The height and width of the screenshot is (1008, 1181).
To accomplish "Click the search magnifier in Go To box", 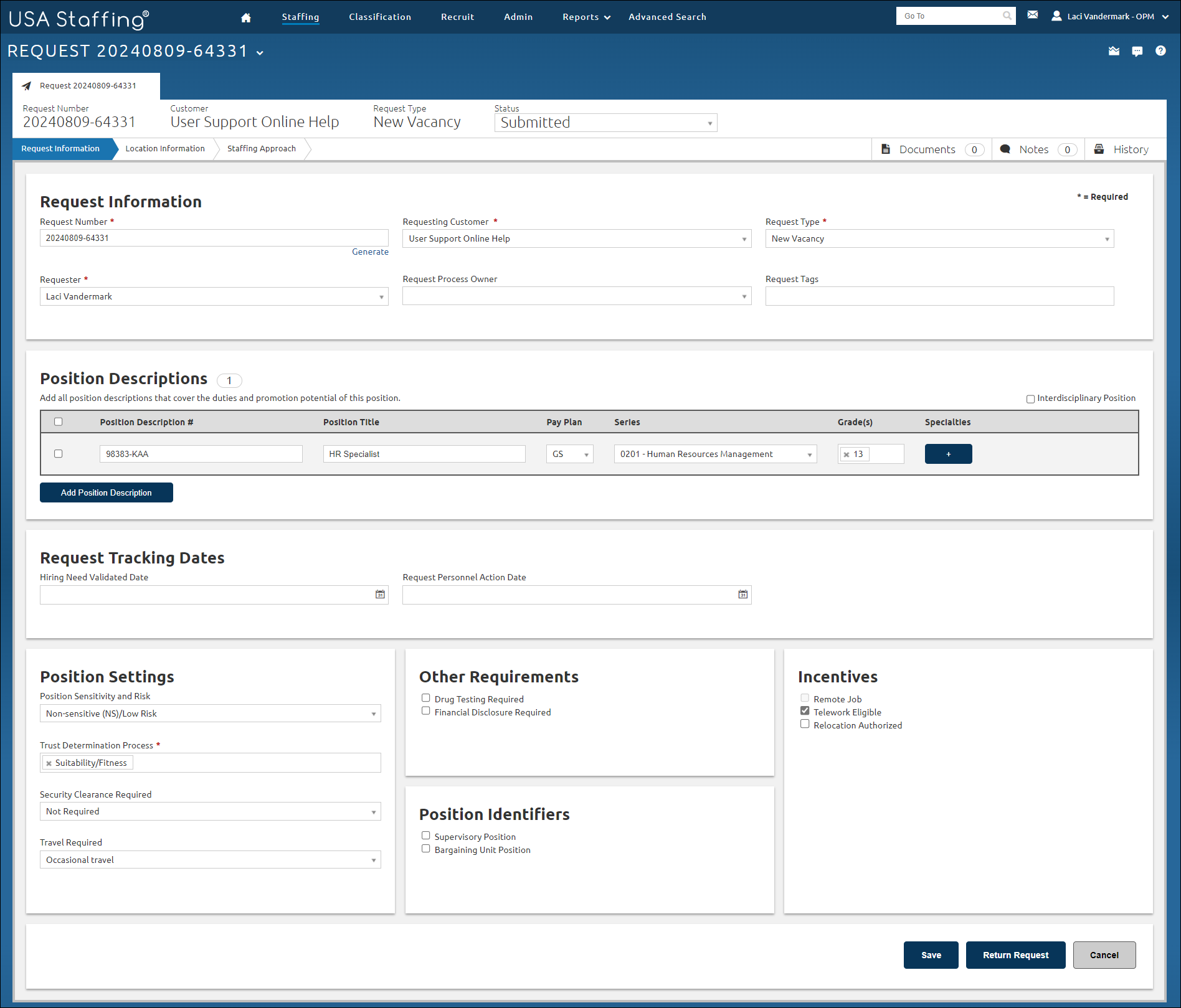I will coord(1007,16).
